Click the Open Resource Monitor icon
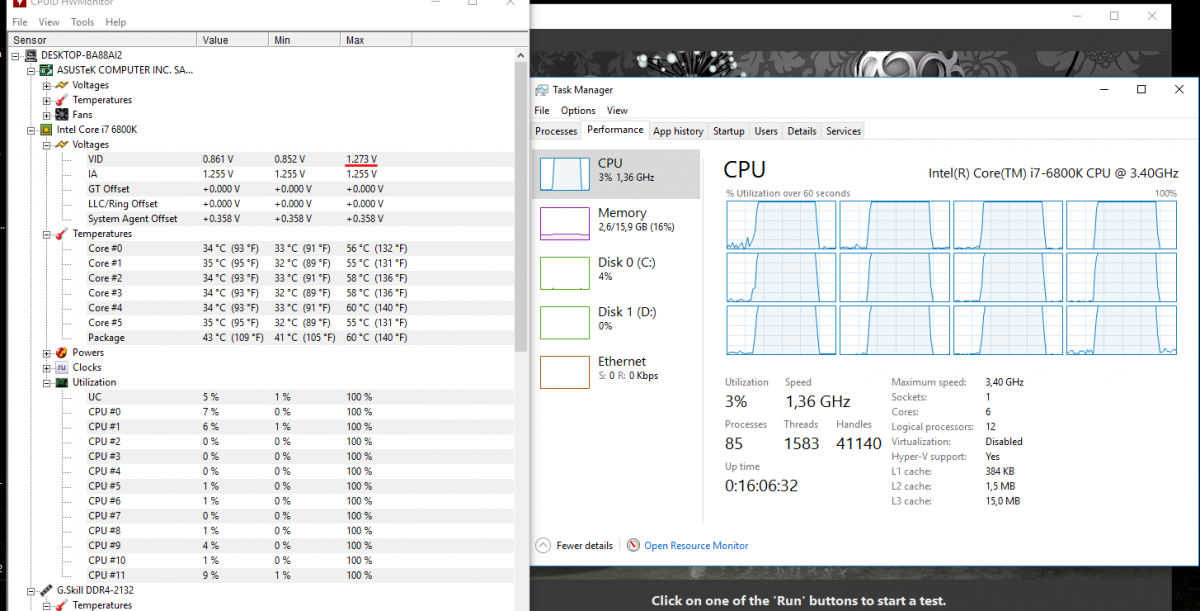This screenshot has width=1200, height=611. point(633,545)
